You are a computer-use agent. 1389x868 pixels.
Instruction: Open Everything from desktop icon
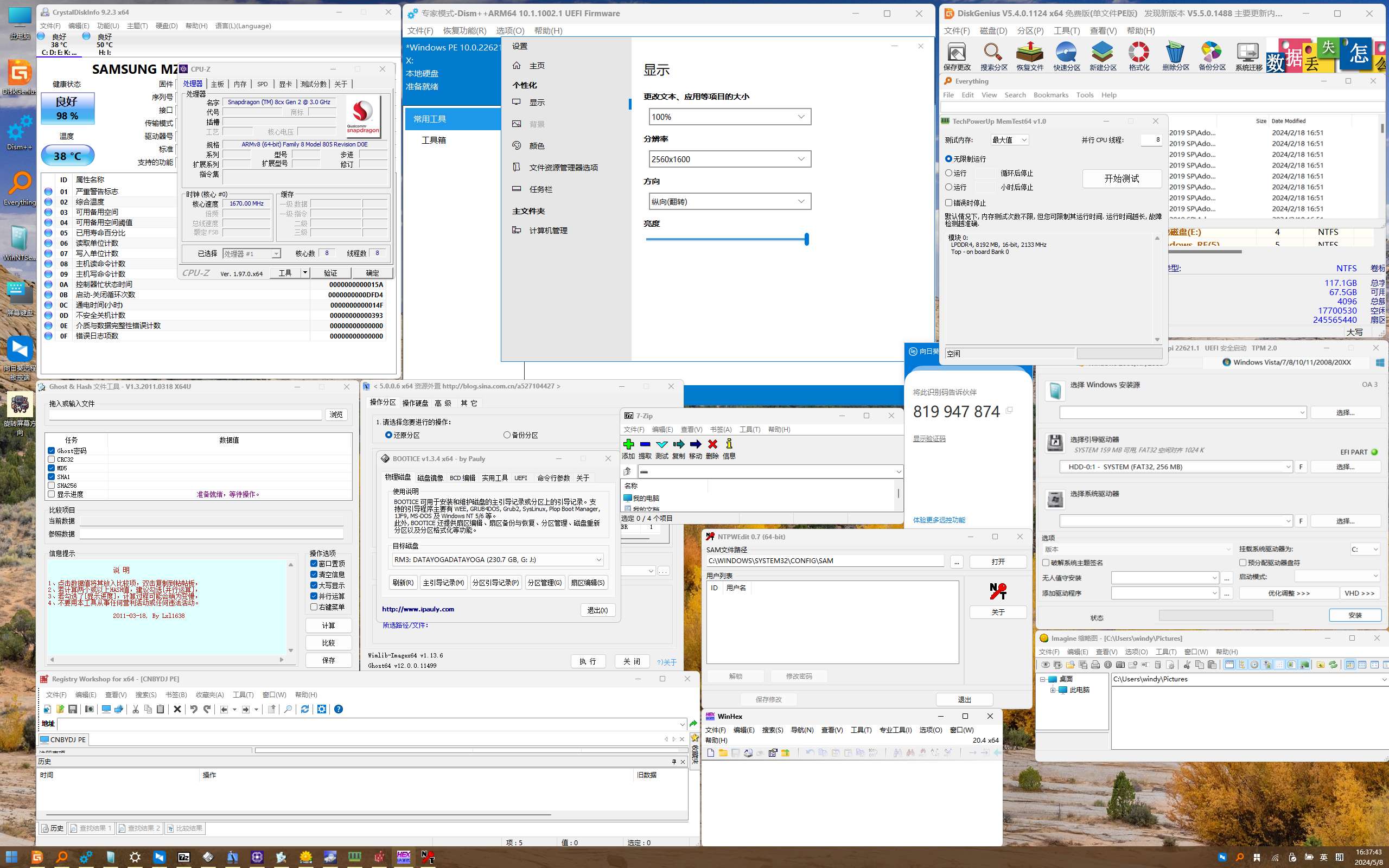click(x=20, y=185)
